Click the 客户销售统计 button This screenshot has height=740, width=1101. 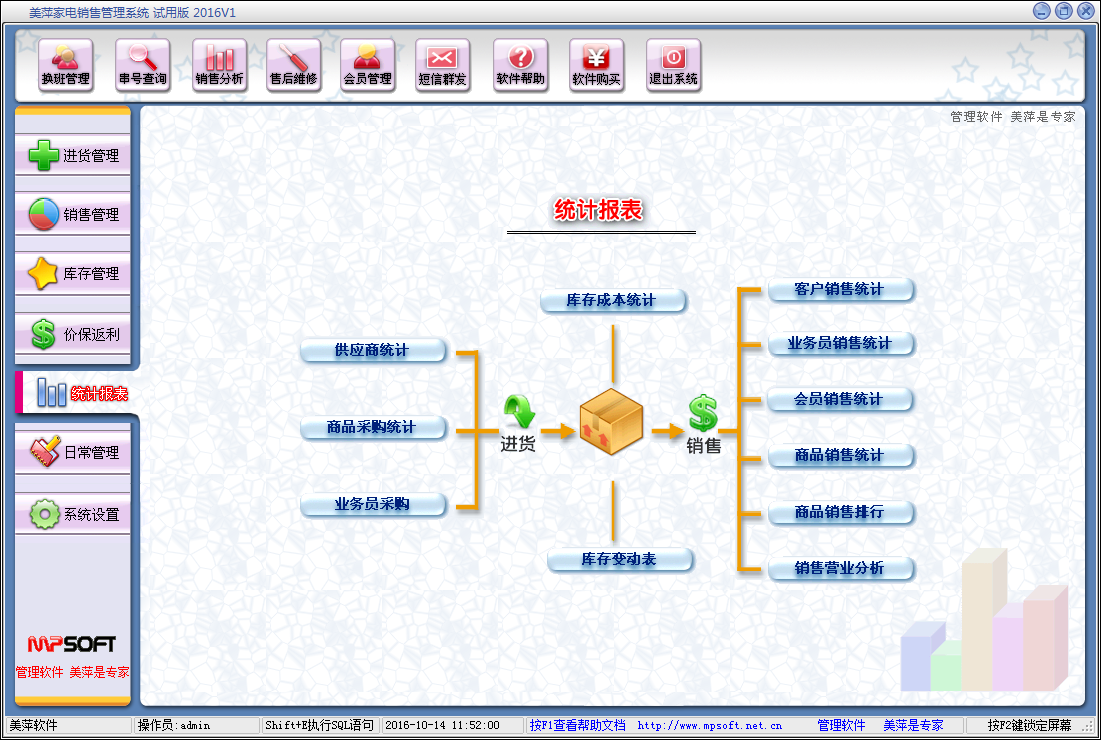click(x=839, y=289)
